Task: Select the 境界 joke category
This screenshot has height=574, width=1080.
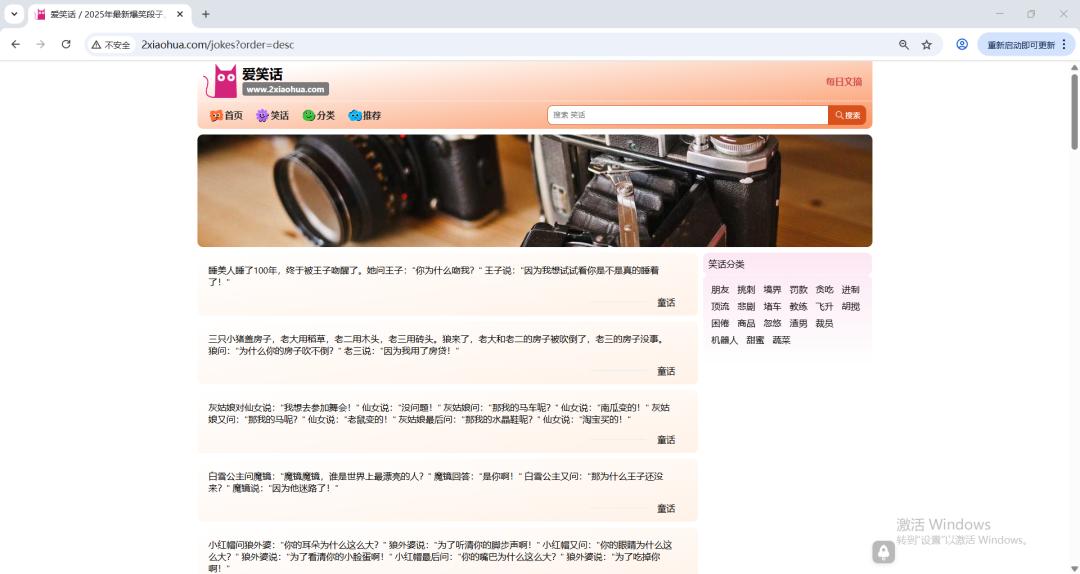Action: 772,289
